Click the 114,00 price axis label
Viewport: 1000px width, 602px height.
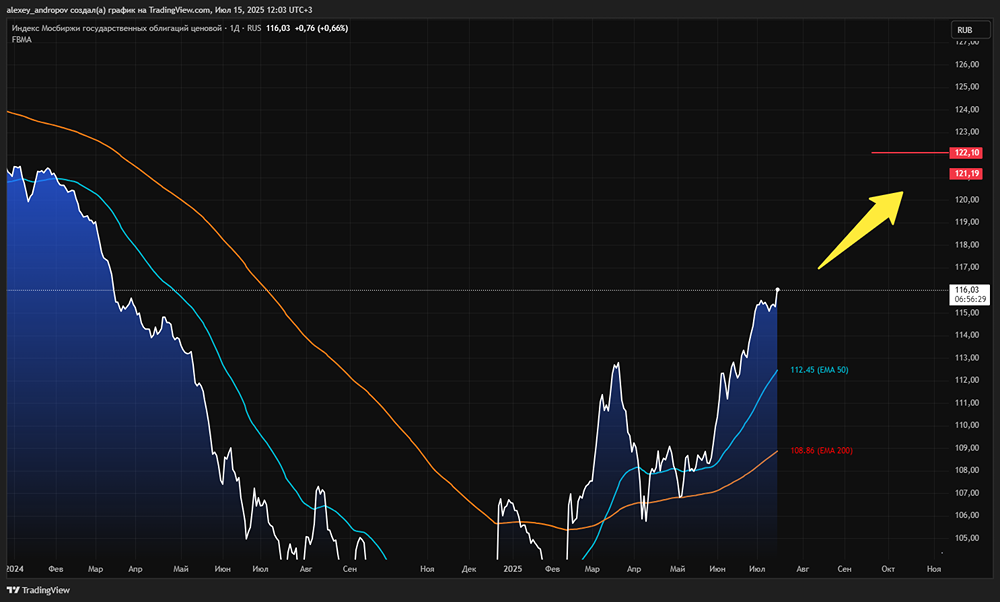pos(967,335)
